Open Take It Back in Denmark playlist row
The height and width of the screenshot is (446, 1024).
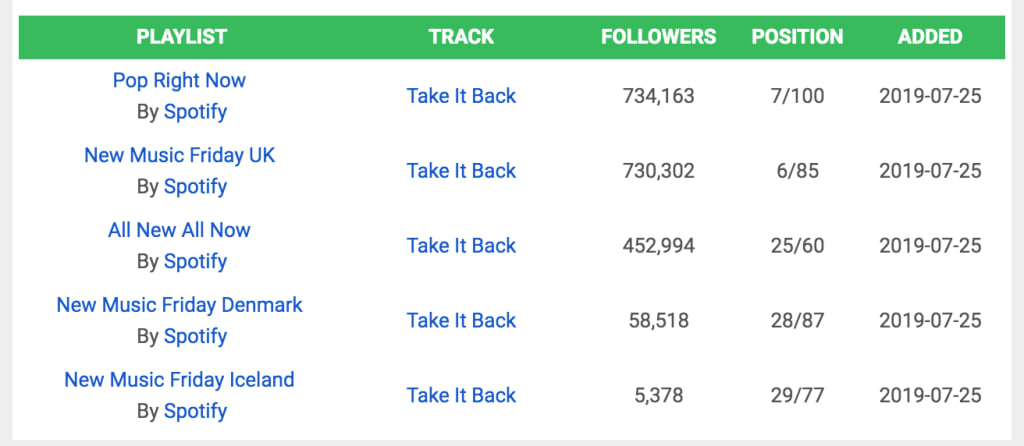(x=461, y=321)
